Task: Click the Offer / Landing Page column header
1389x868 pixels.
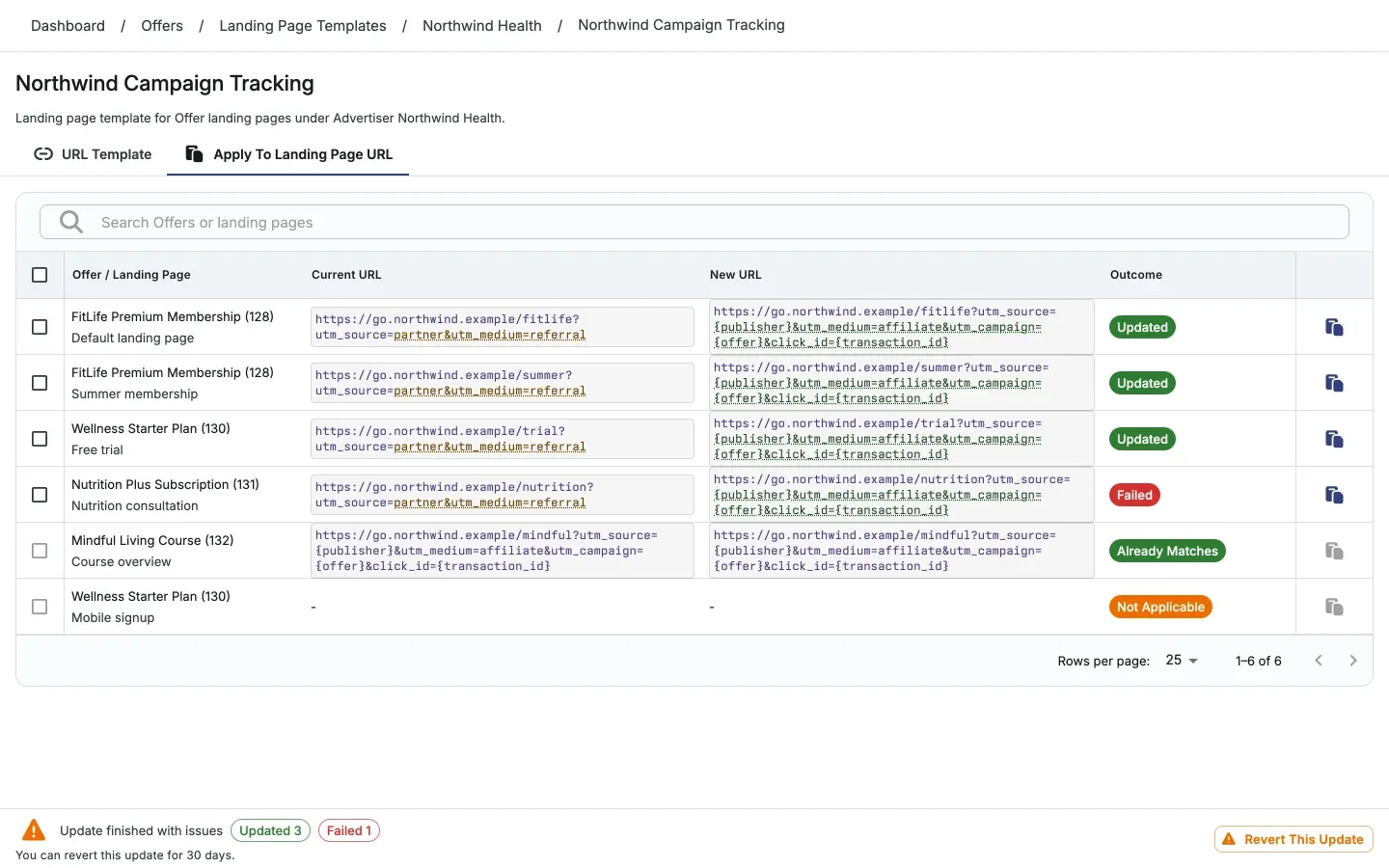Action: pos(131,275)
